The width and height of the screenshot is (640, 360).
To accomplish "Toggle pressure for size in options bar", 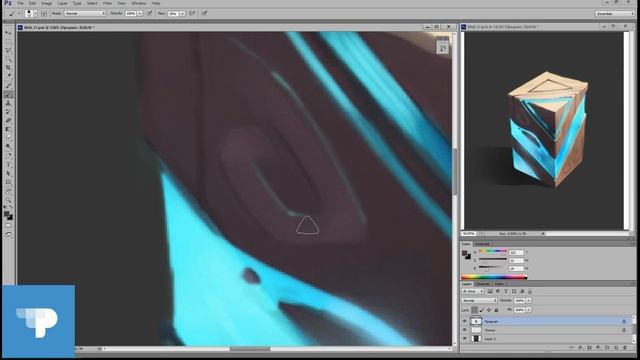I will coord(204,13).
